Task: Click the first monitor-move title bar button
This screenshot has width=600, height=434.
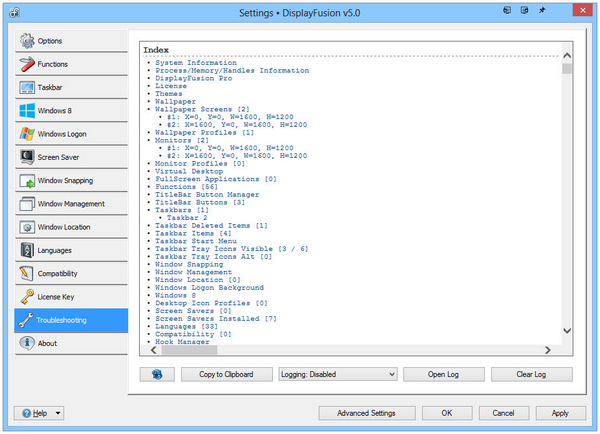Action: [507, 10]
